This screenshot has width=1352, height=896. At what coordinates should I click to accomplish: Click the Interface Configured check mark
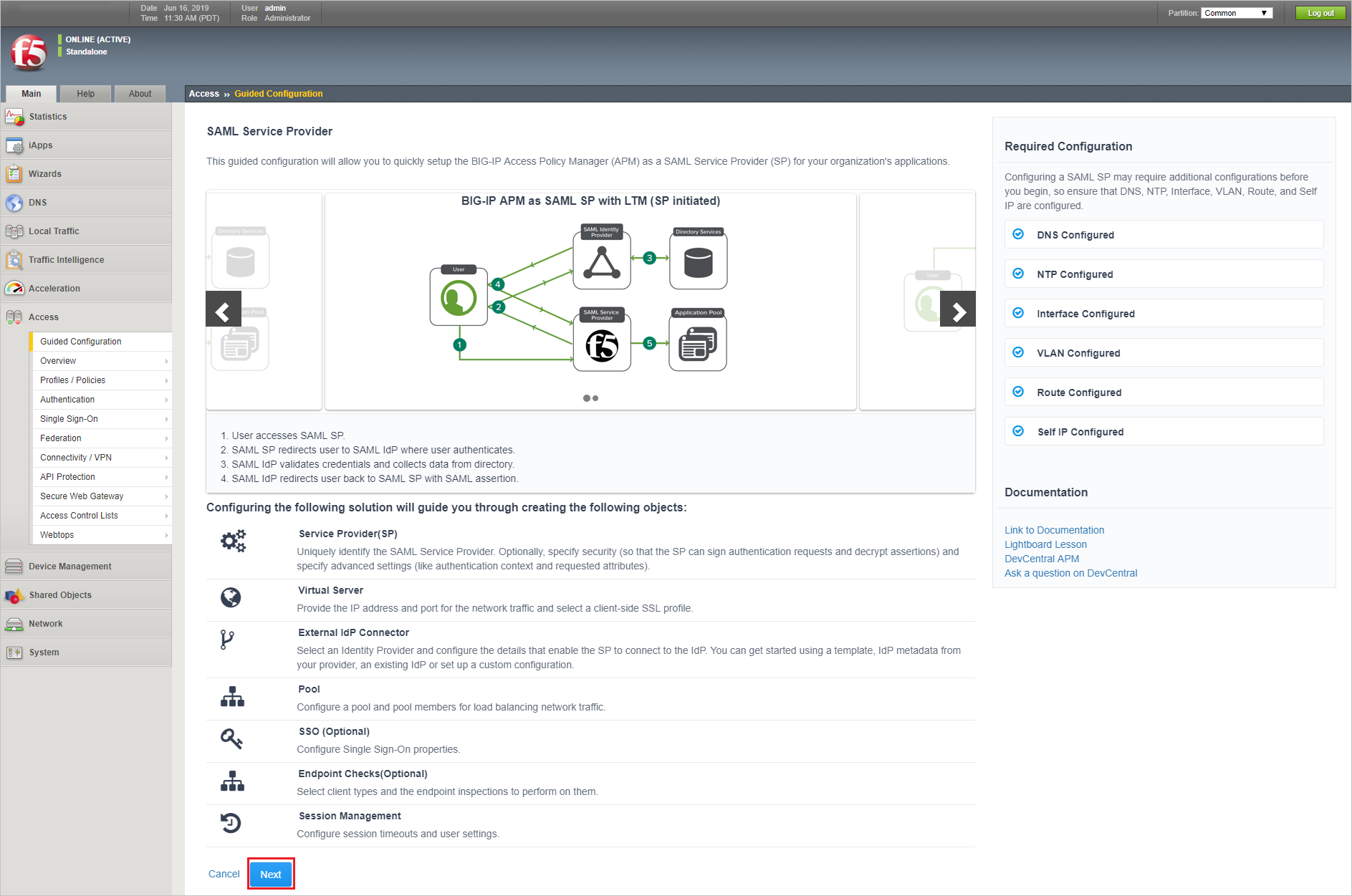tap(1018, 313)
